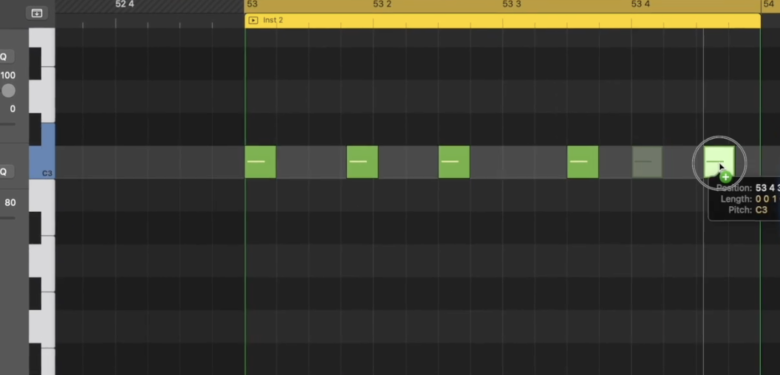
Task: Select the third green note from the left
Action: [x=454, y=162]
